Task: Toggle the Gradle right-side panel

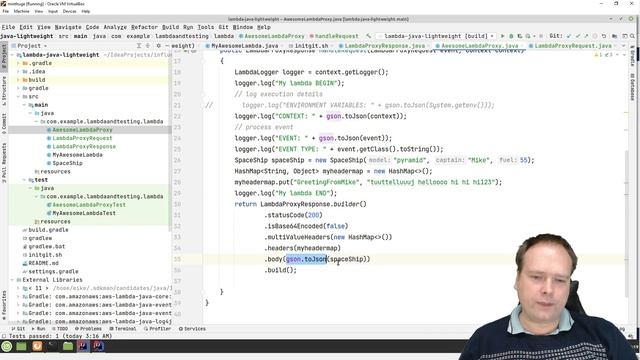Action: [x=632, y=57]
